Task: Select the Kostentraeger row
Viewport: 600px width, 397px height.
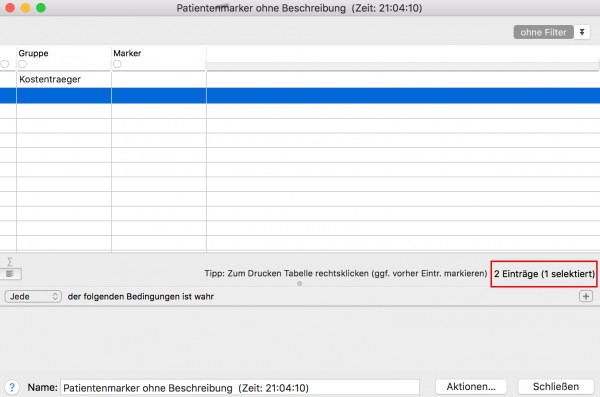Action: (x=300, y=80)
